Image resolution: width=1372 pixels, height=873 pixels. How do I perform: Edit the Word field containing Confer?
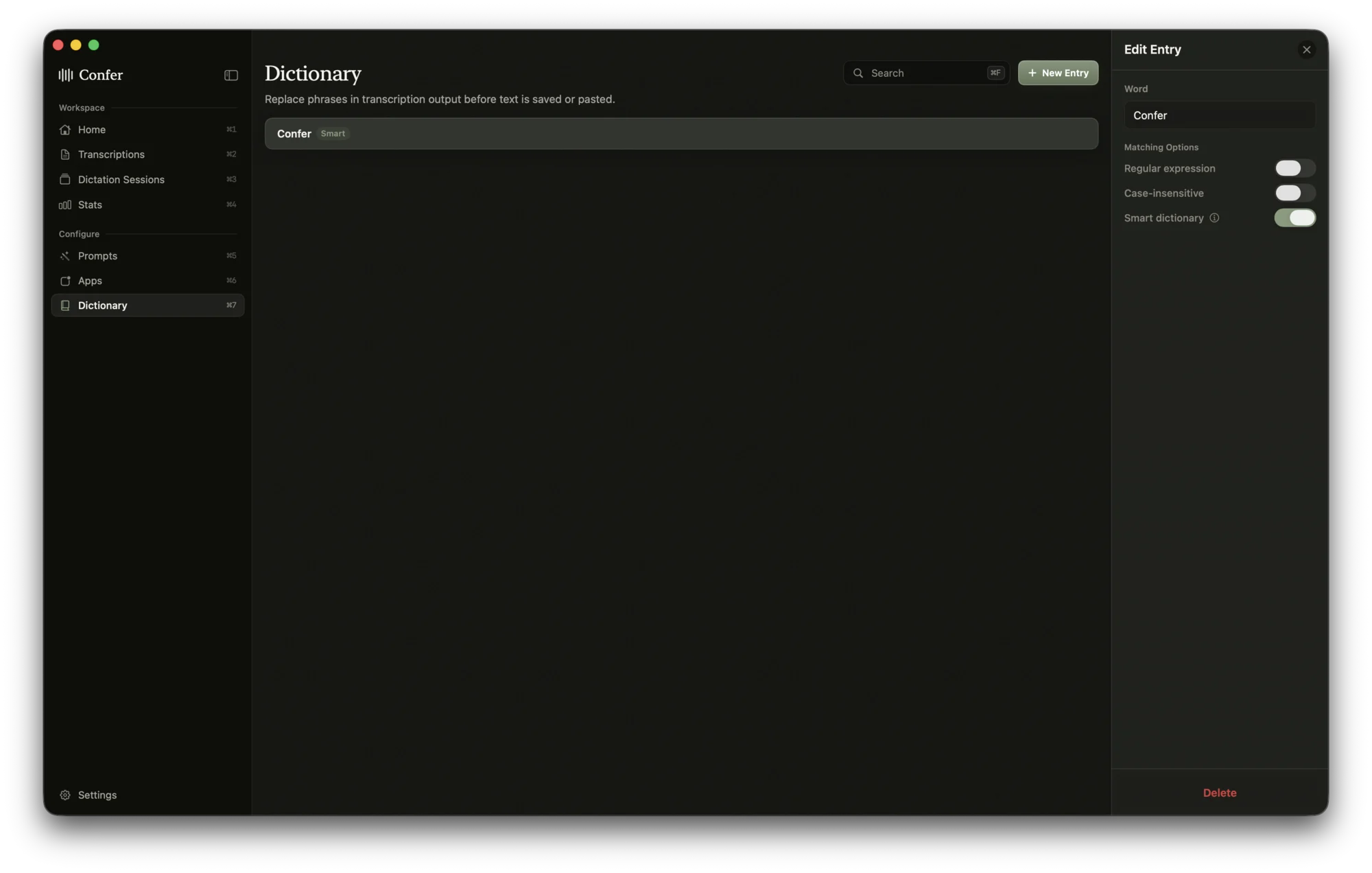[1219, 115]
